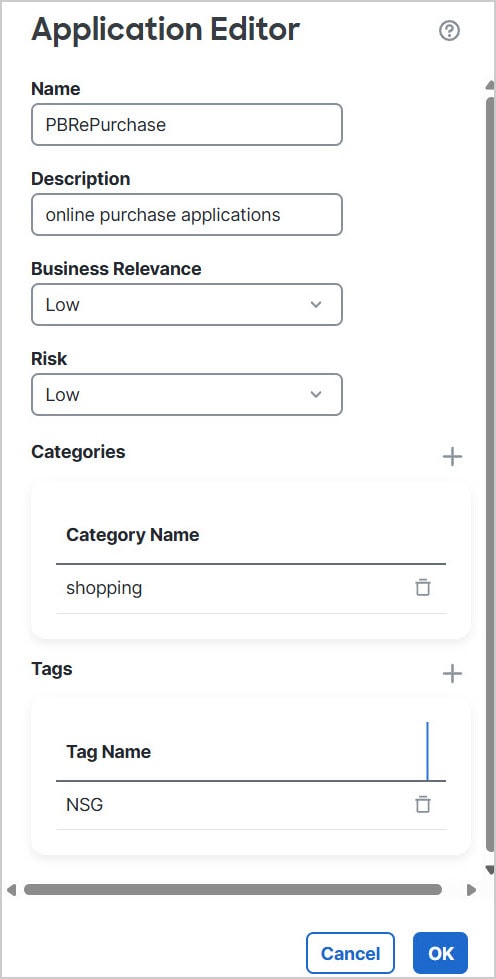Click the Tag Name column header
The image size is (496, 979).
[x=109, y=752]
